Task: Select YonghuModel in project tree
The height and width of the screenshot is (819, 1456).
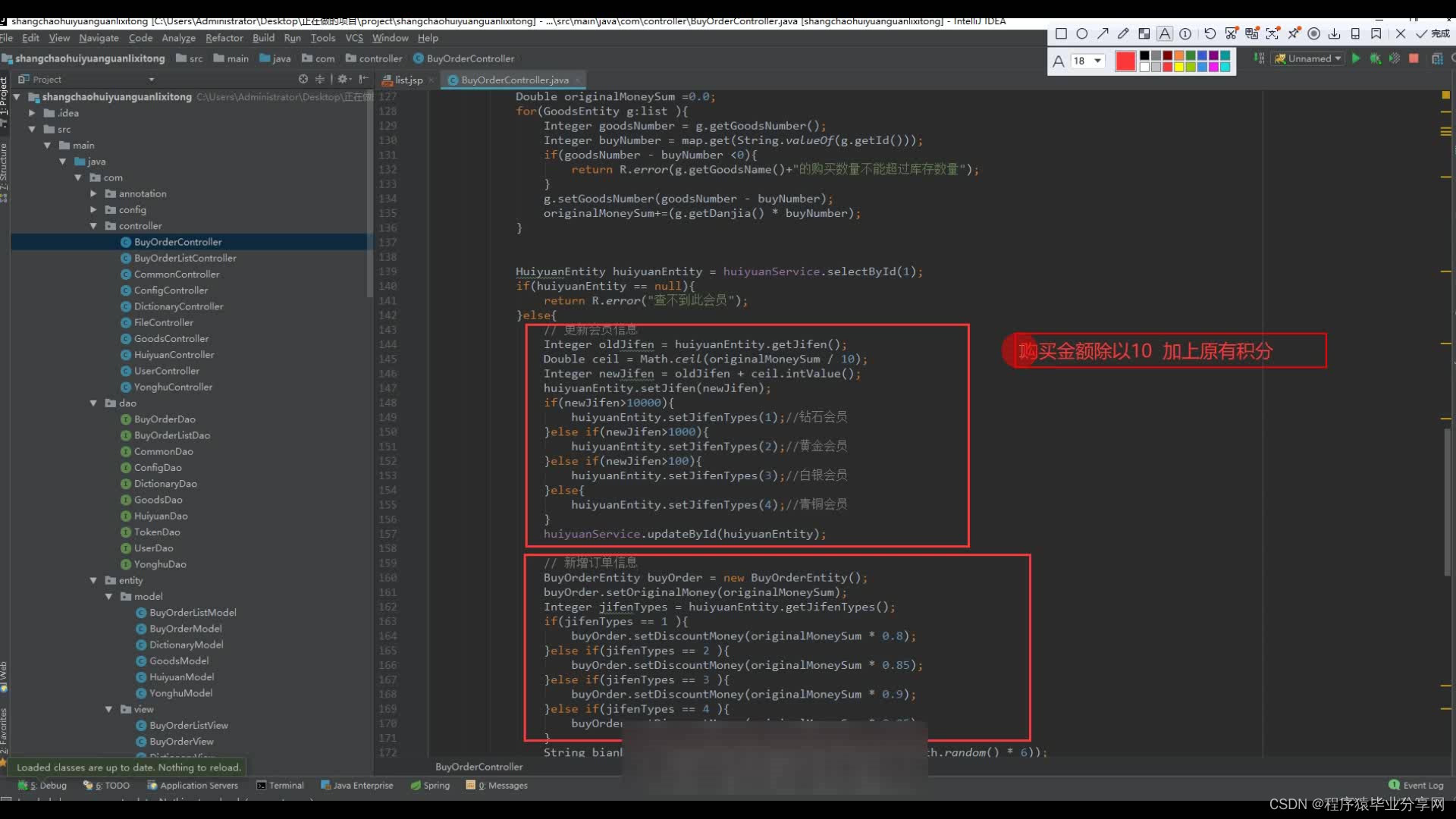Action: (180, 693)
